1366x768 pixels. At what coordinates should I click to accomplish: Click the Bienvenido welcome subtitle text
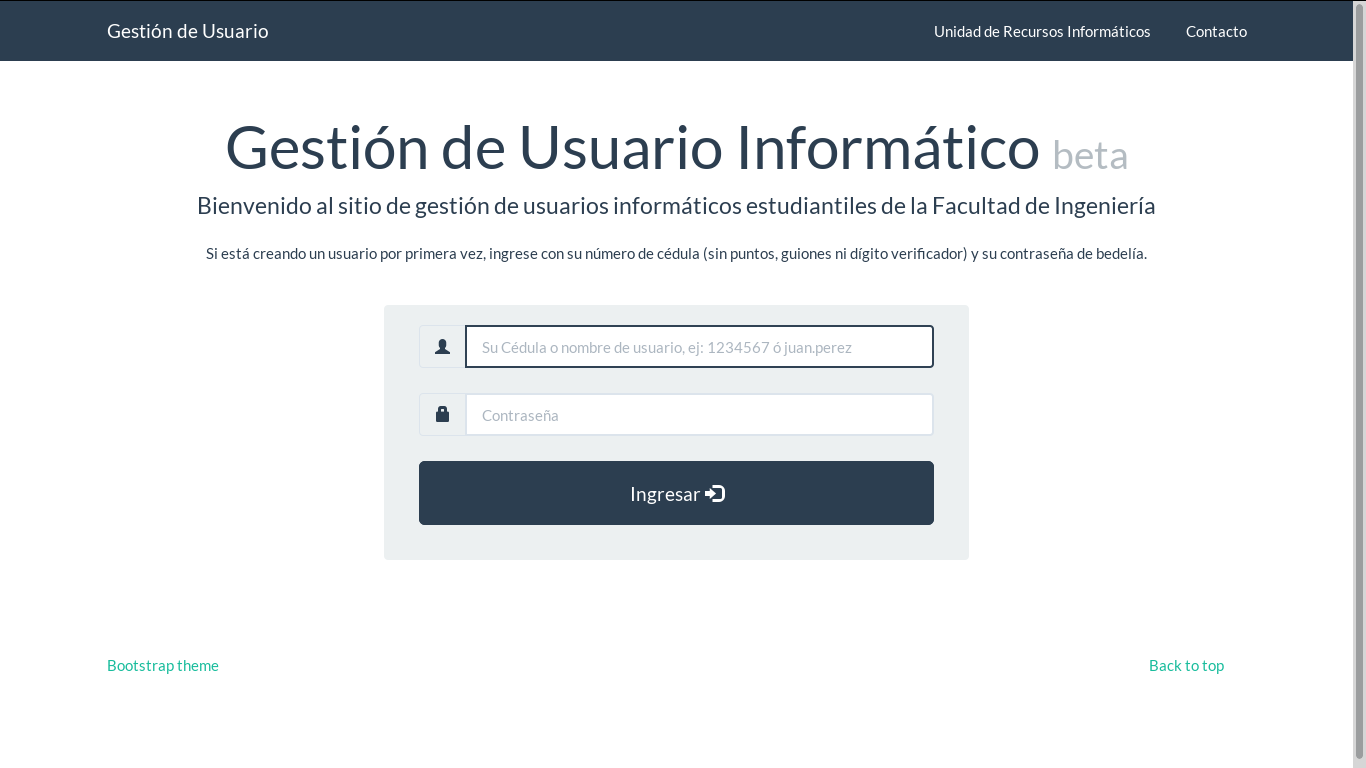[676, 206]
